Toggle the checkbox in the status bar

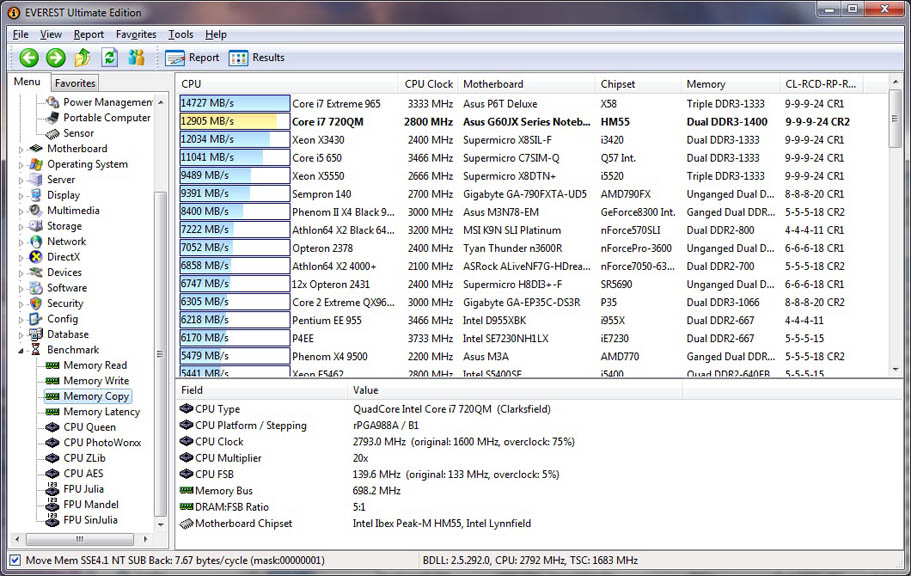(15, 560)
